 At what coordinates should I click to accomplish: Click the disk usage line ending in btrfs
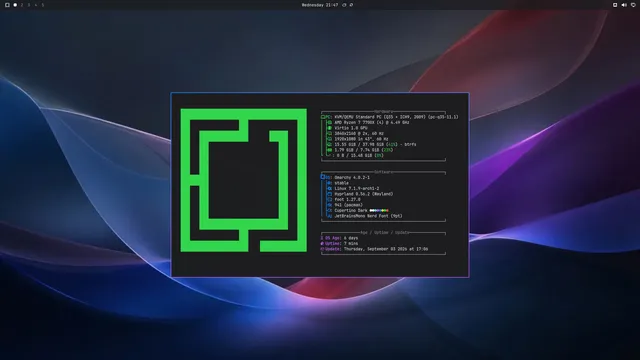(x=376, y=144)
